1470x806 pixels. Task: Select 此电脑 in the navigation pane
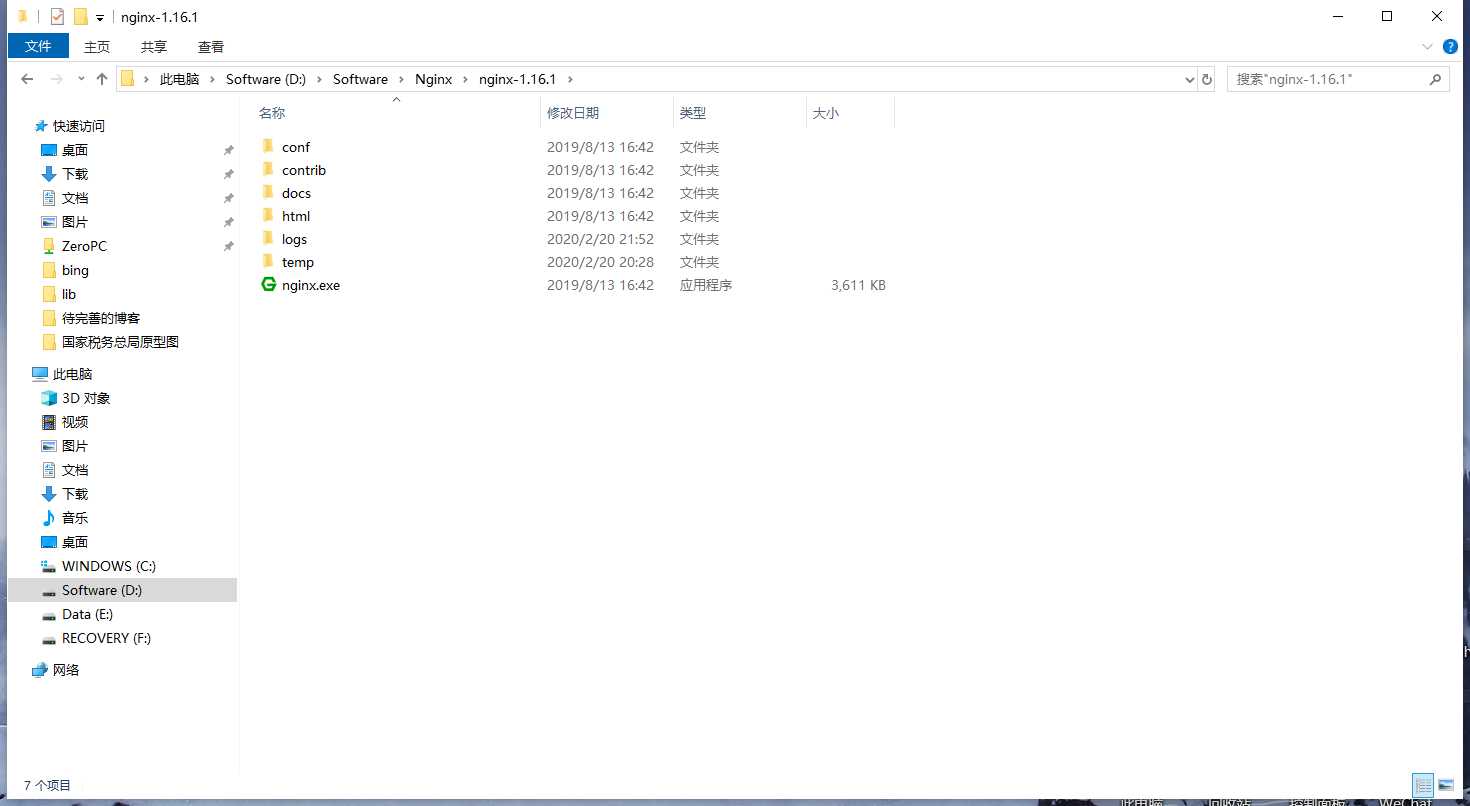coord(72,374)
